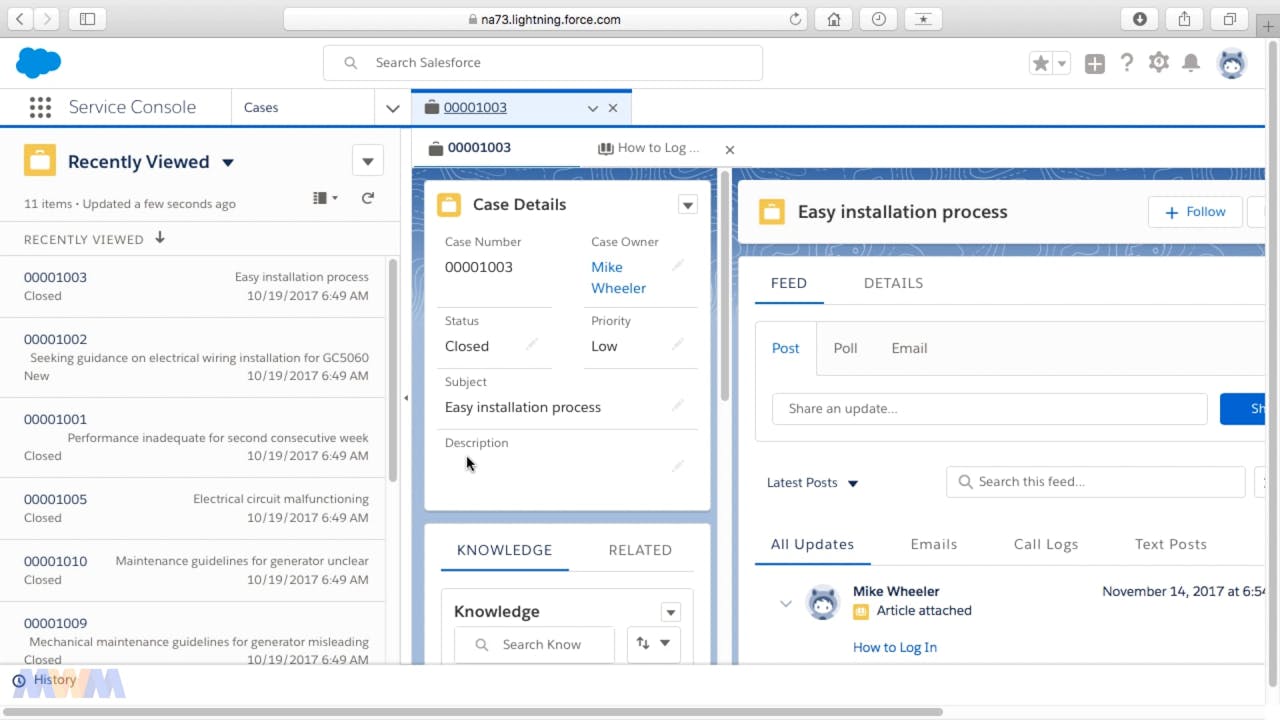
Task: Edit the Description field pencil icon
Action: tap(678, 466)
